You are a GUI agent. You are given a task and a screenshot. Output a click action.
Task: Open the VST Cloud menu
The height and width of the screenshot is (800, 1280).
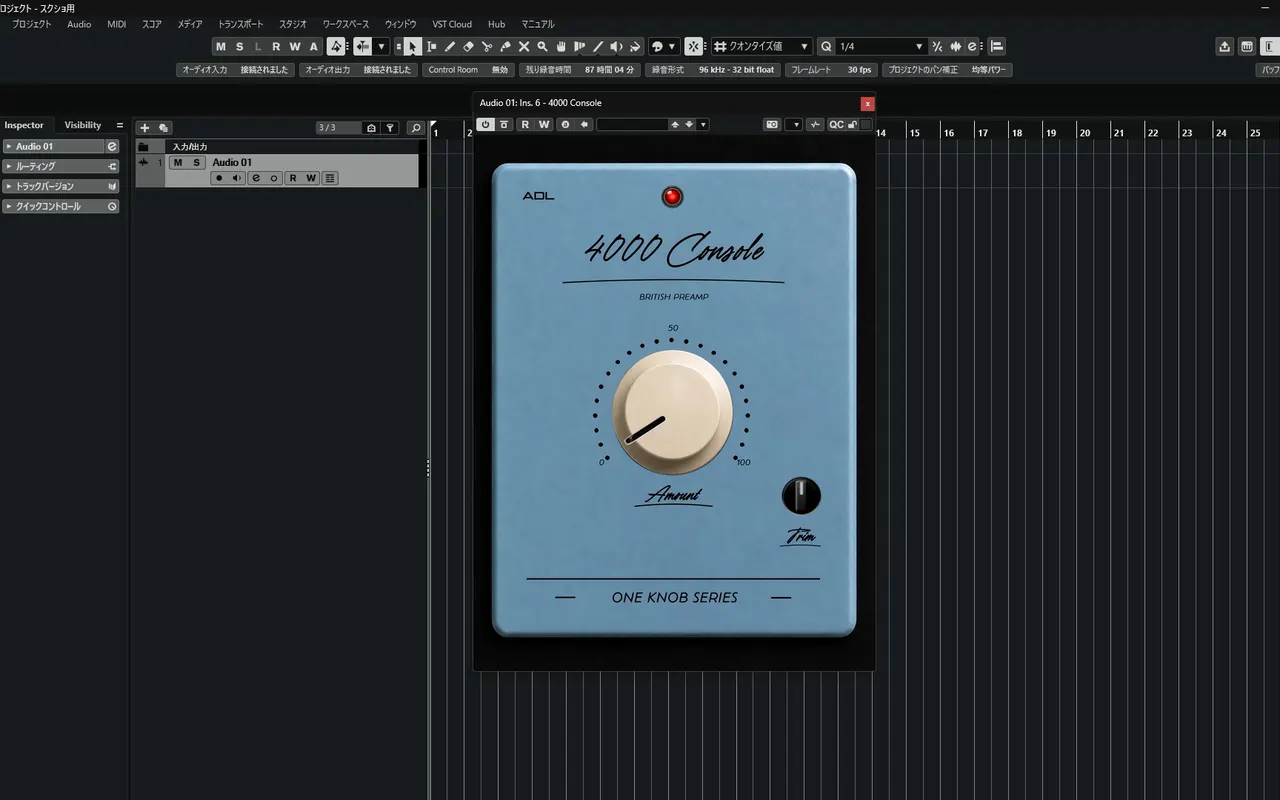tap(452, 24)
